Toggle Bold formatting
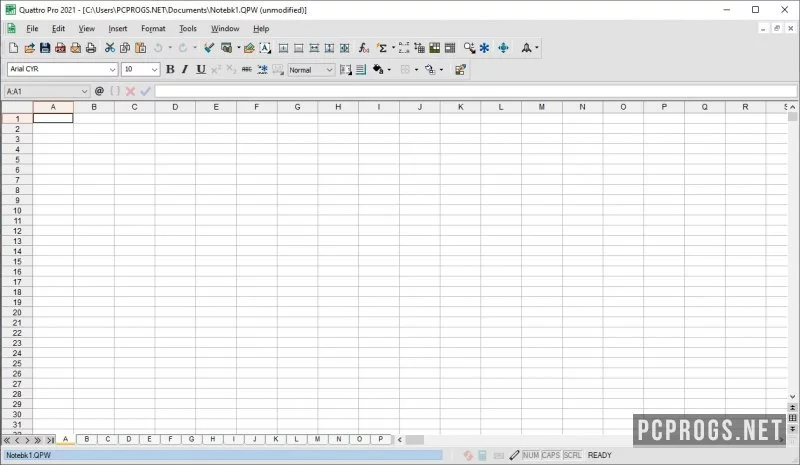The width and height of the screenshot is (800, 465). tap(170, 69)
